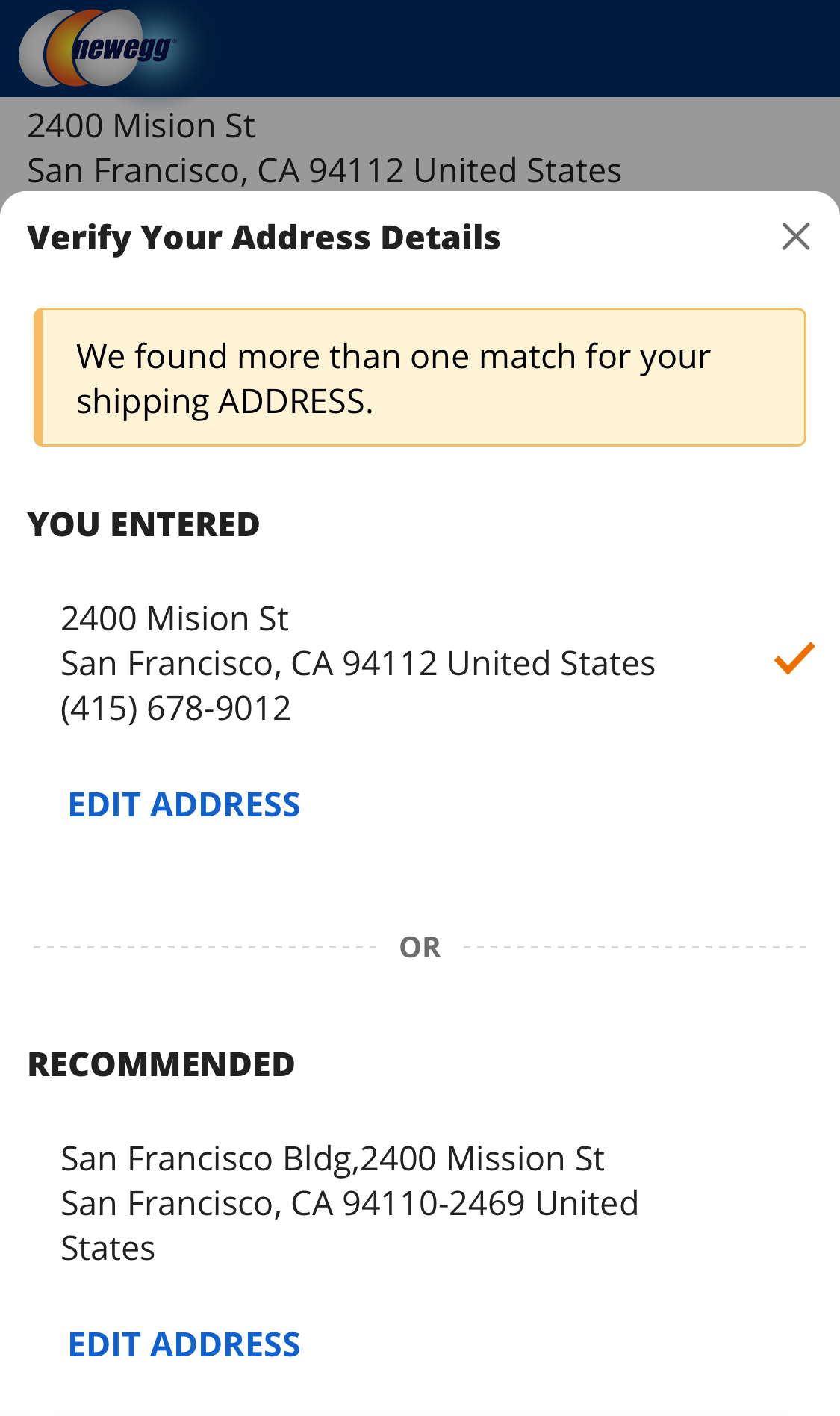
Task: Click the grayed-out address behind the dialog
Action: pyautogui.click(x=325, y=147)
